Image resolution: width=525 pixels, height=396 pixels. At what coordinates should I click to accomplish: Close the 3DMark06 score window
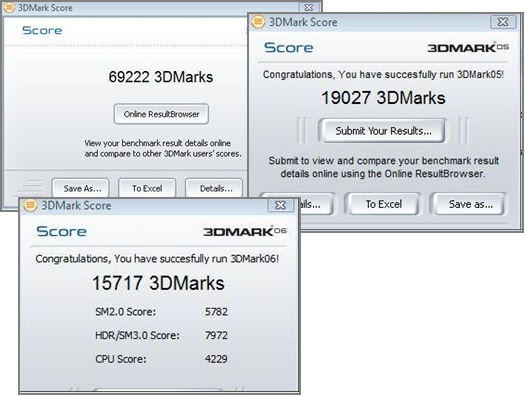[281, 205]
